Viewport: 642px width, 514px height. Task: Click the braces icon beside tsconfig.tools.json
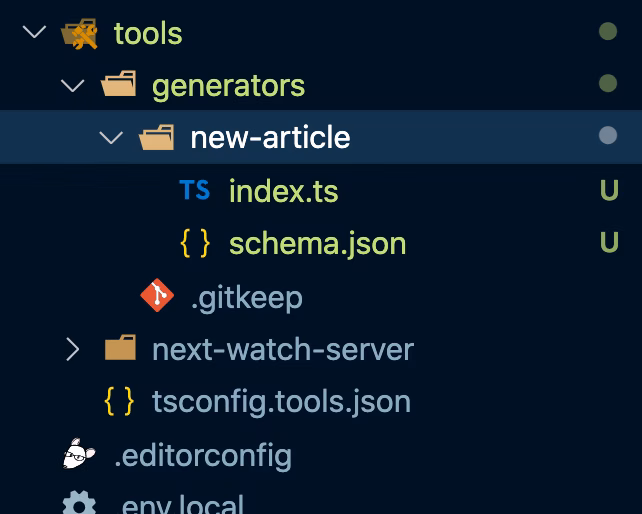(x=119, y=402)
